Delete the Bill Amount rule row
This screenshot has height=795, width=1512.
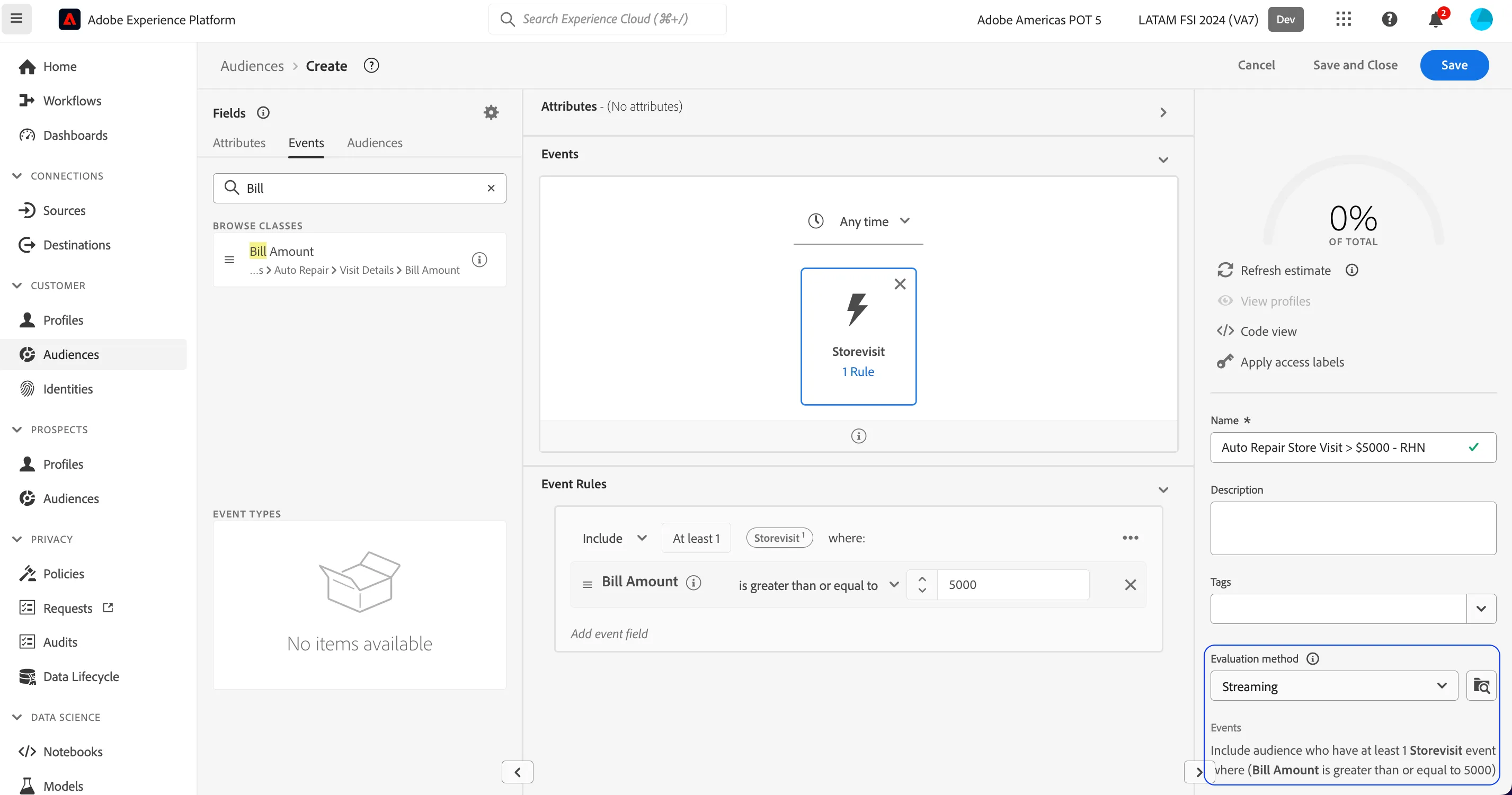click(x=1130, y=585)
